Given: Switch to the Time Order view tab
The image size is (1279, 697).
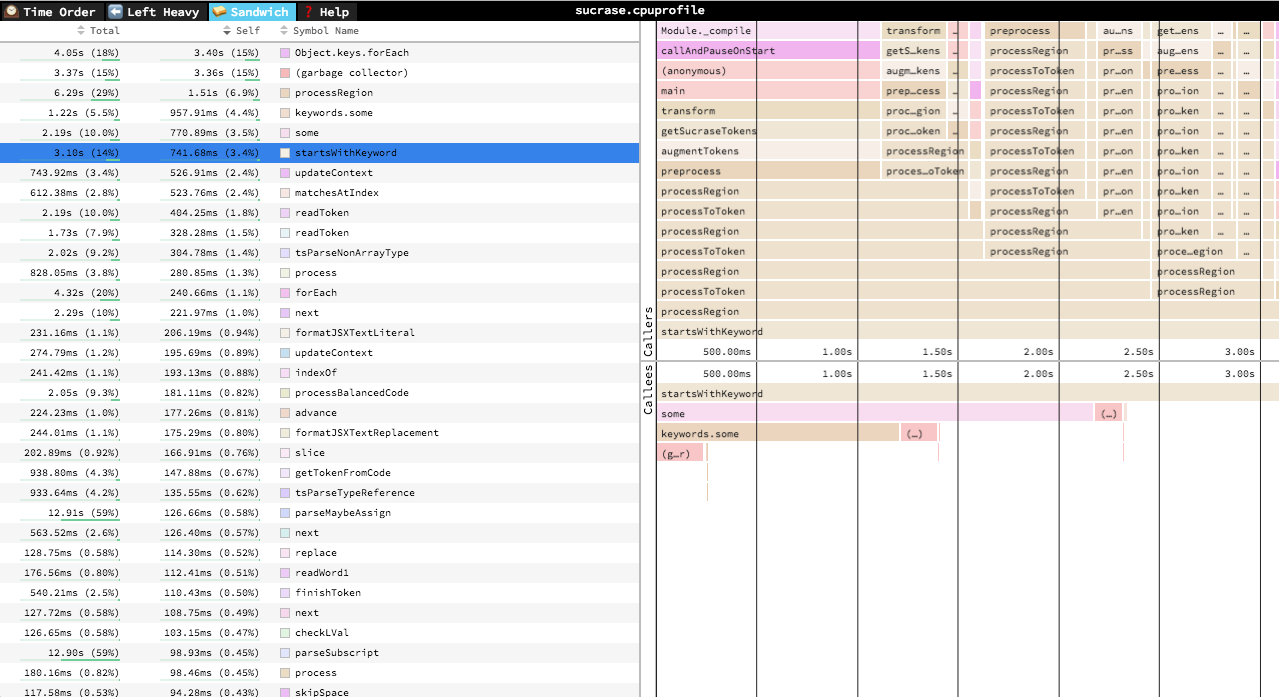Looking at the screenshot, I should point(51,12).
